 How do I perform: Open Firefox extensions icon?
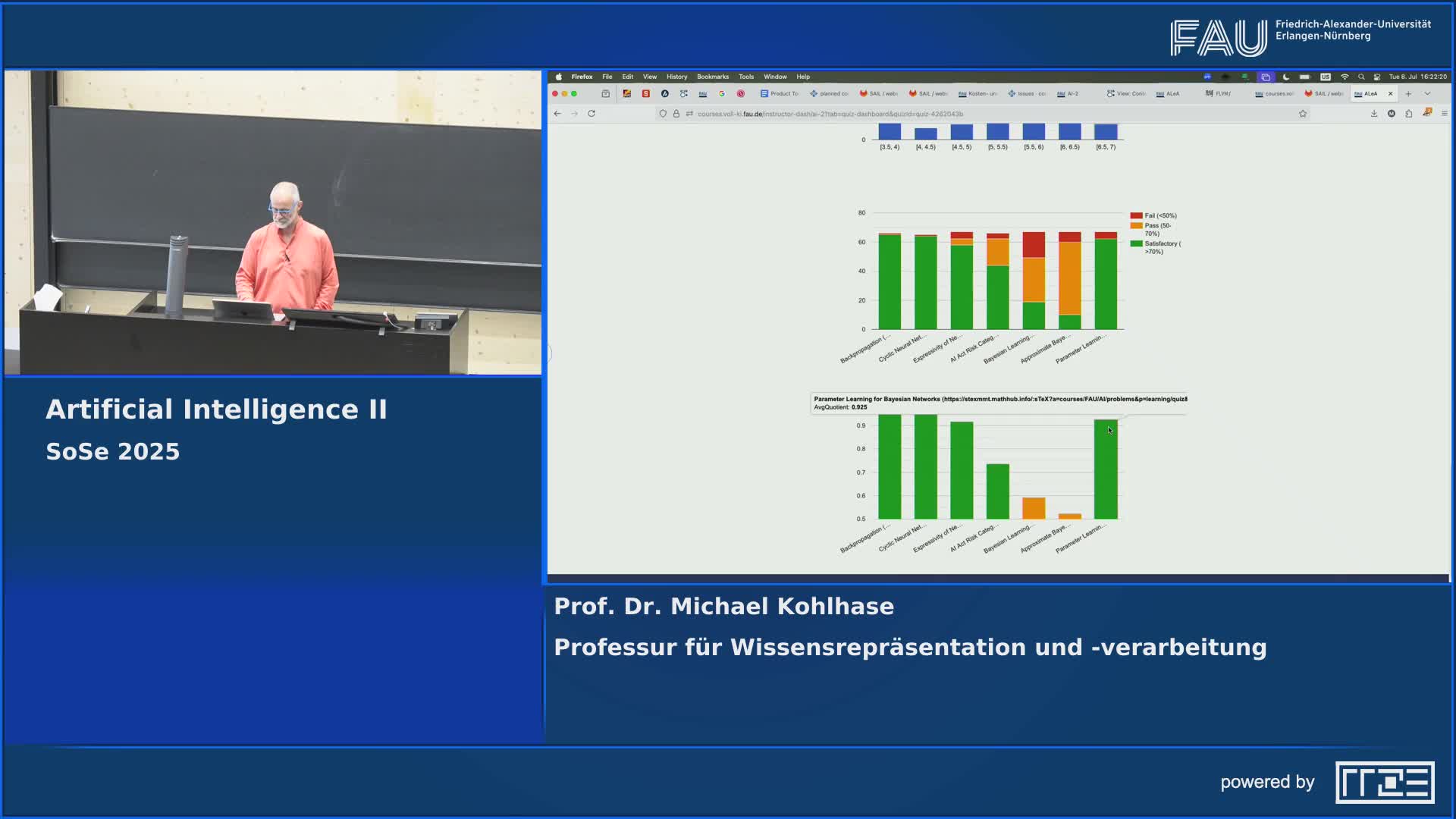(x=1408, y=114)
